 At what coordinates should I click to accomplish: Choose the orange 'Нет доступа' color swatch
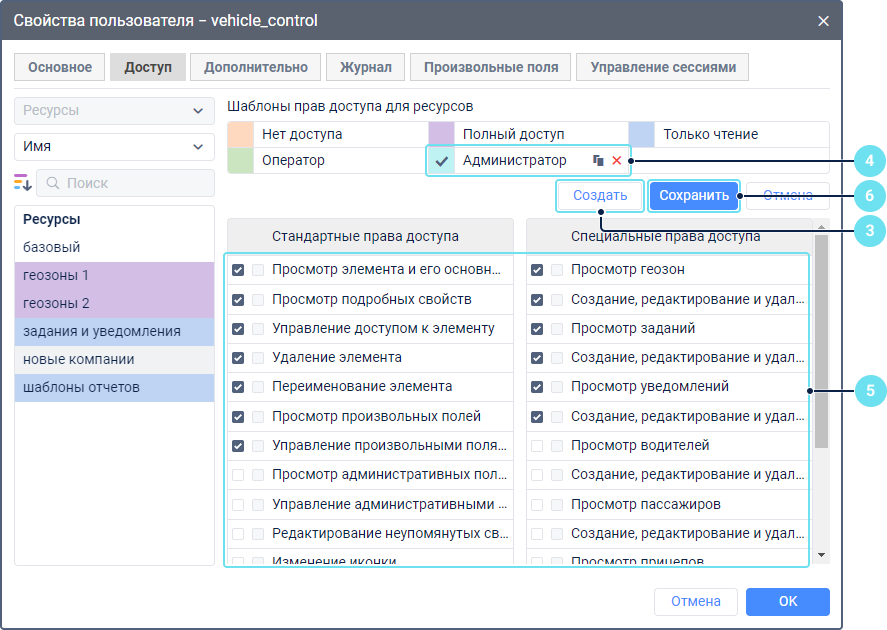click(240, 134)
